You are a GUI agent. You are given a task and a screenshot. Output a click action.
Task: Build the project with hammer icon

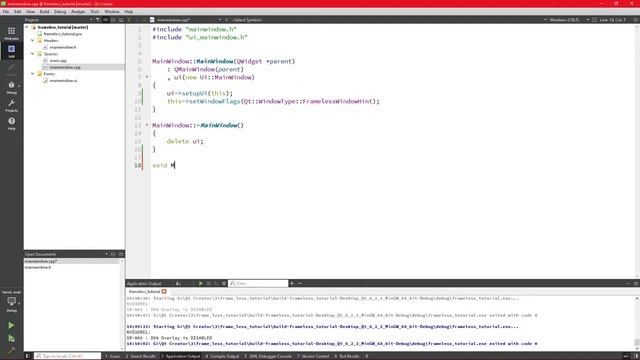point(11,349)
